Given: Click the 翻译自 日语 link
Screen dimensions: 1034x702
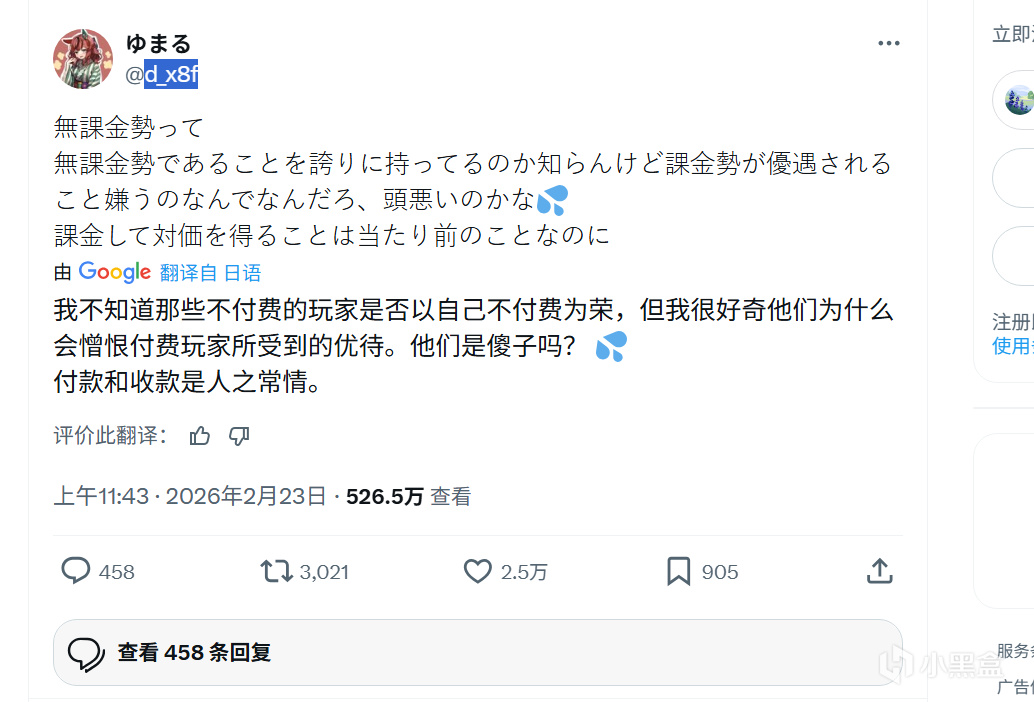Looking at the screenshot, I should [210, 273].
